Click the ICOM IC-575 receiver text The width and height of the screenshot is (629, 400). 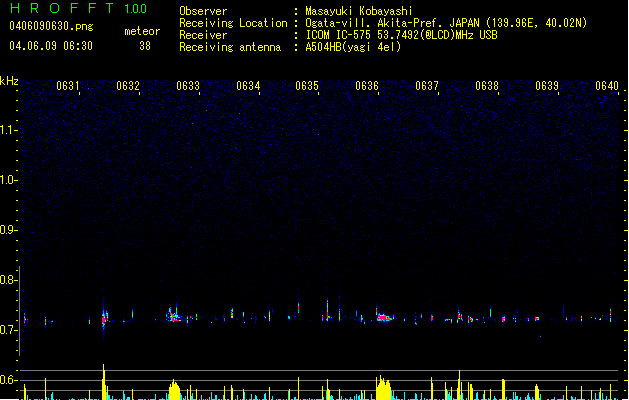pos(401,35)
